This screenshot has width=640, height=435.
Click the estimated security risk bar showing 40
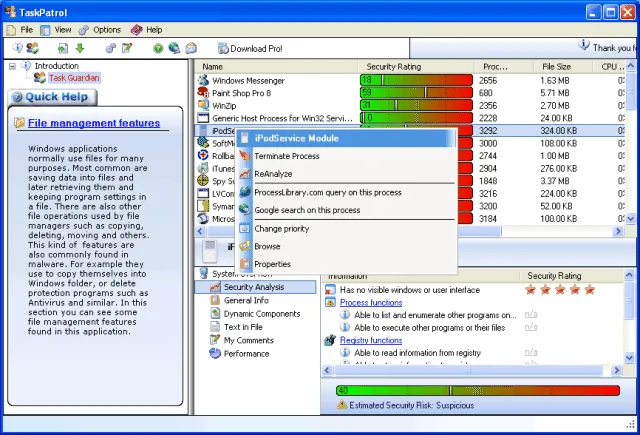[478, 391]
